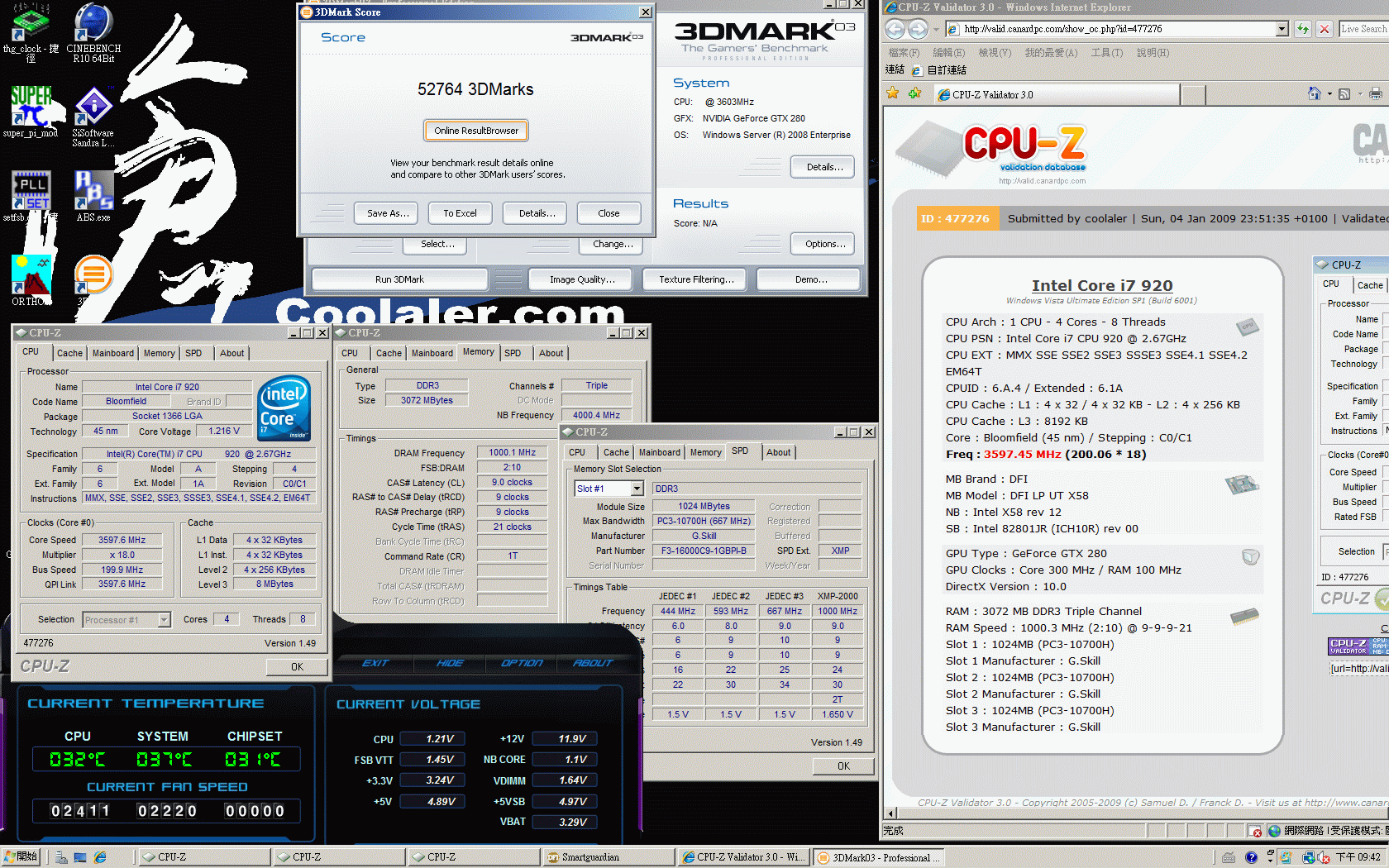
Task: Open a new tab next to CPU-Z Validator 3.0
Action: click(1193, 94)
